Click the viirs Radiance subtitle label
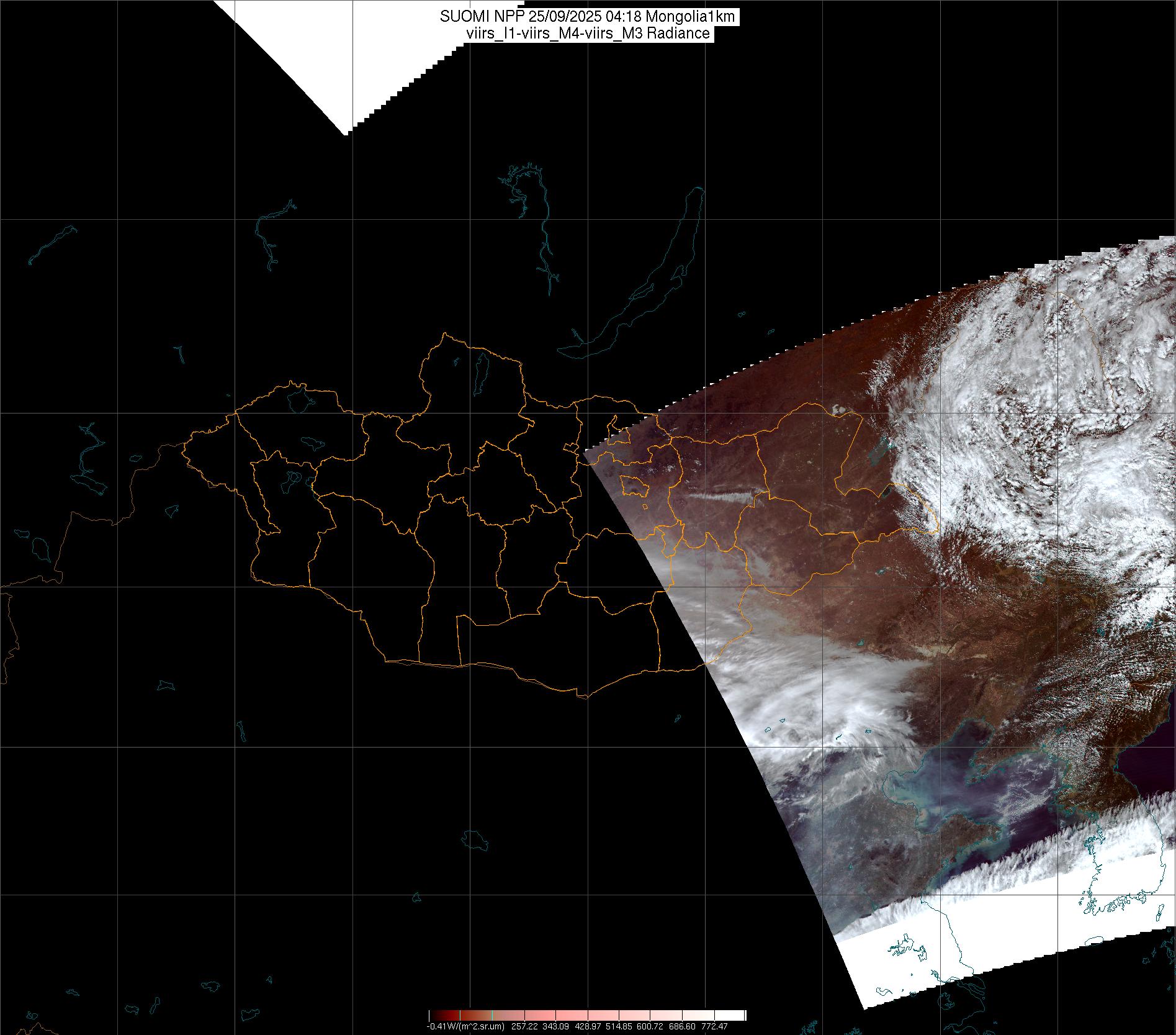 588,34
